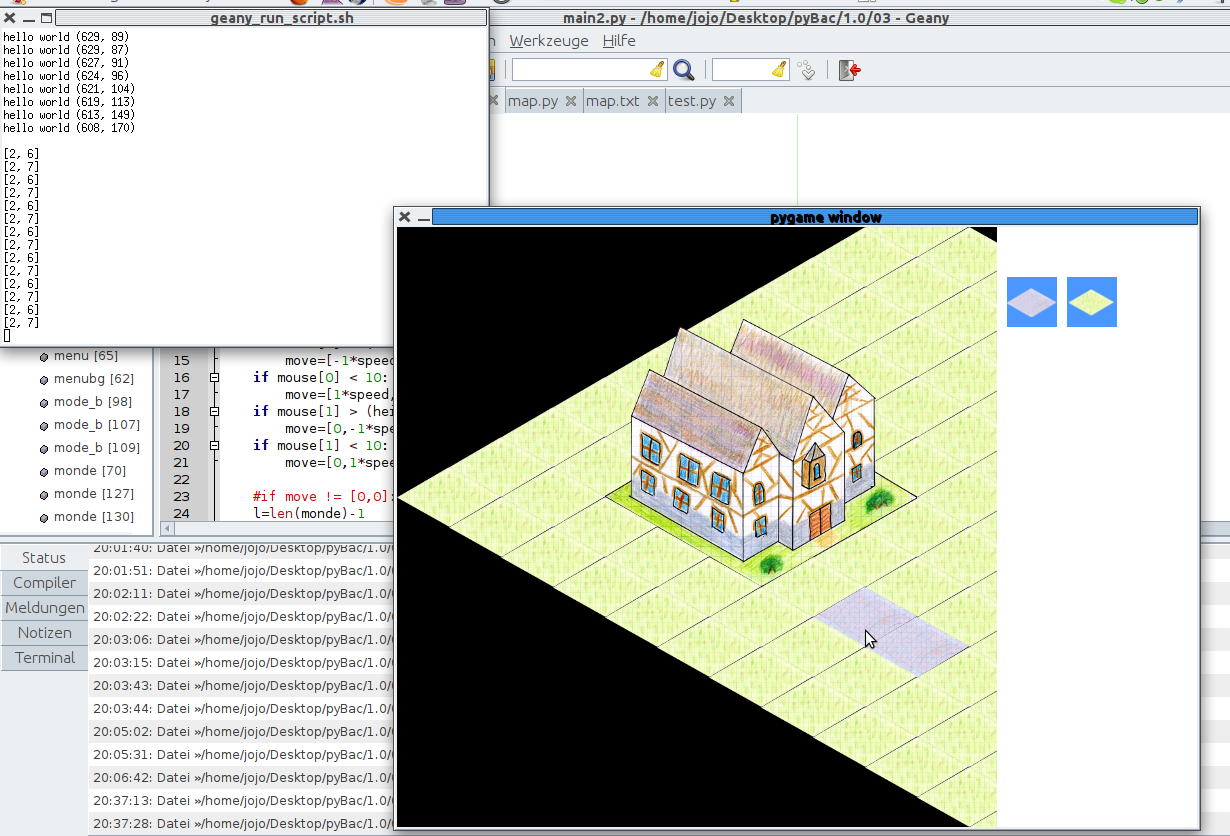1230x836 pixels.
Task: Open the Werkzeuge menu
Action: (548, 41)
